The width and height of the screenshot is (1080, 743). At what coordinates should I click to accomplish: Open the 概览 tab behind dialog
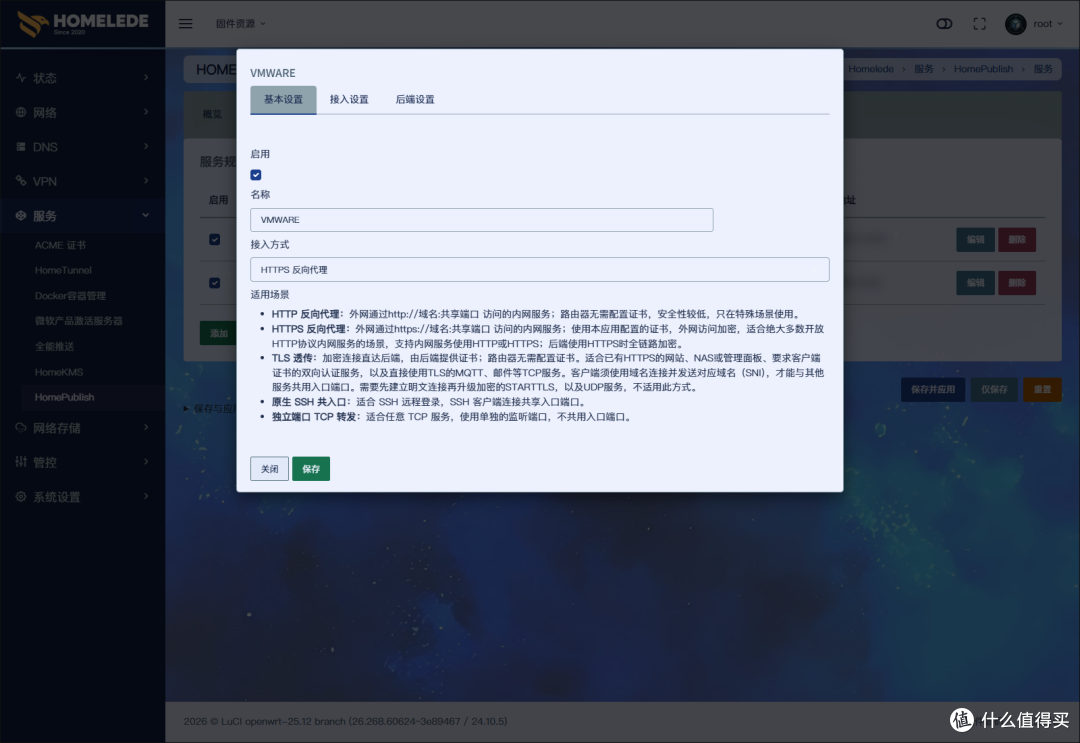212,114
